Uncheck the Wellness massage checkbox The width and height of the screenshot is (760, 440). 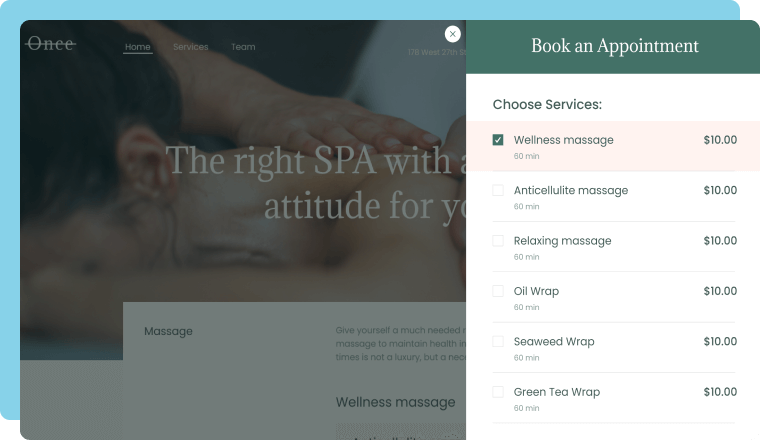498,140
